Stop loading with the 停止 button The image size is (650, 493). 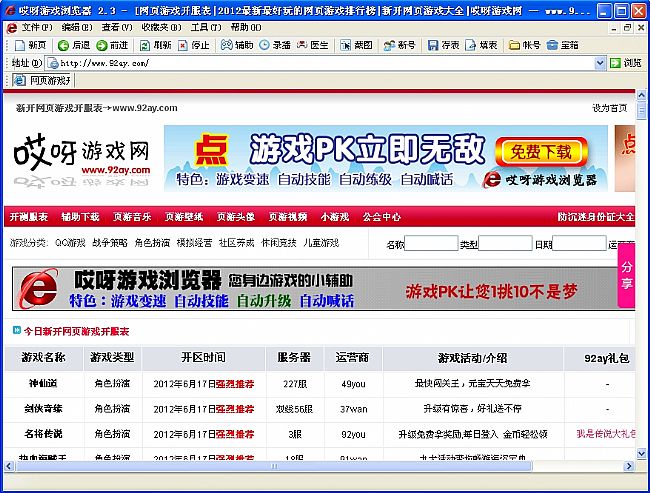point(194,45)
